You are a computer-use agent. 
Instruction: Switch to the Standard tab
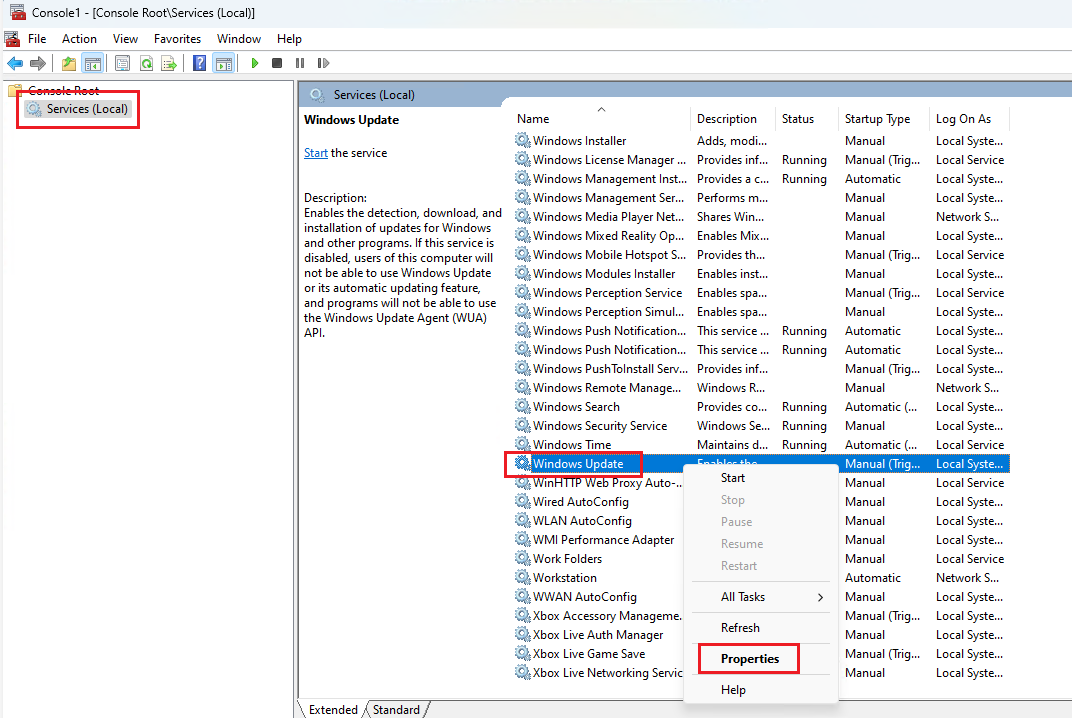click(397, 710)
